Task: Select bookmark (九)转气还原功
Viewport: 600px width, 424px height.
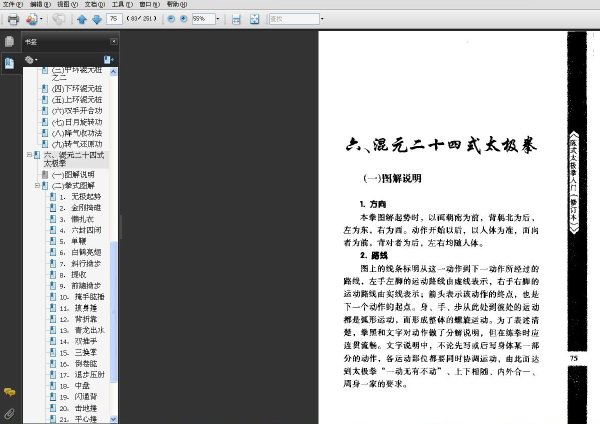Action: click(77, 144)
